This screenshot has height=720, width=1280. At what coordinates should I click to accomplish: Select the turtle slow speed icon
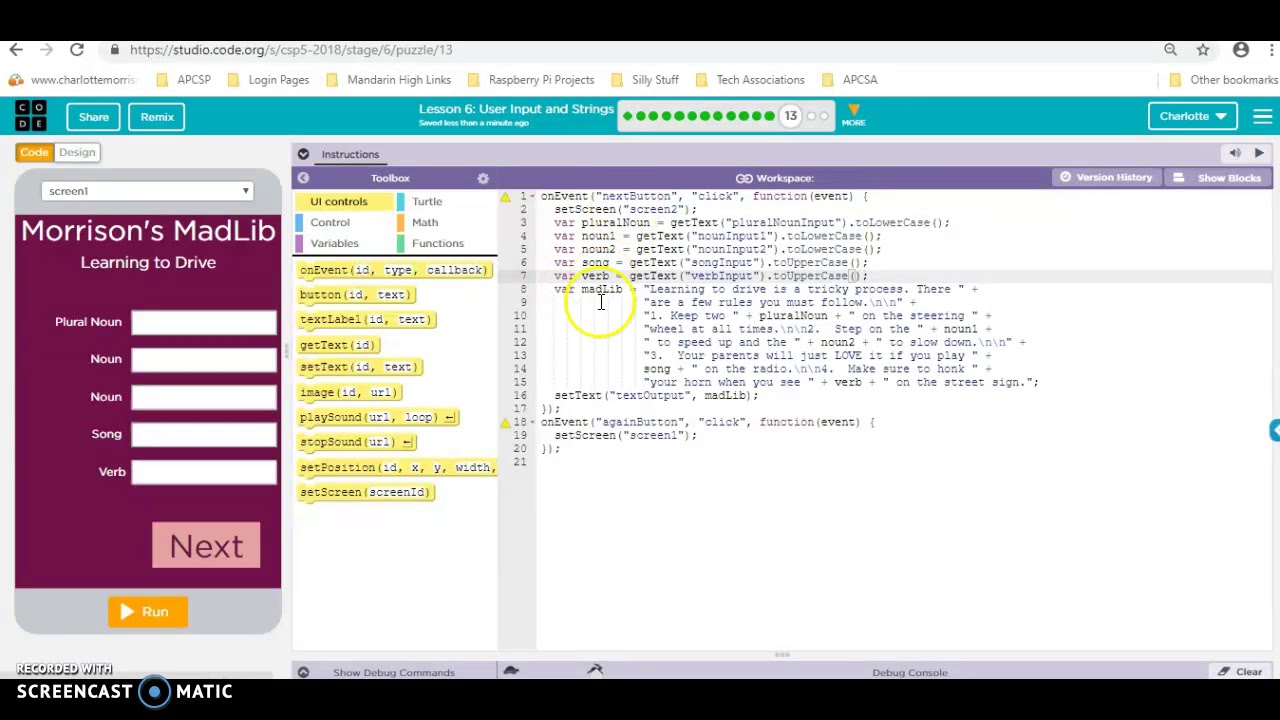point(511,670)
